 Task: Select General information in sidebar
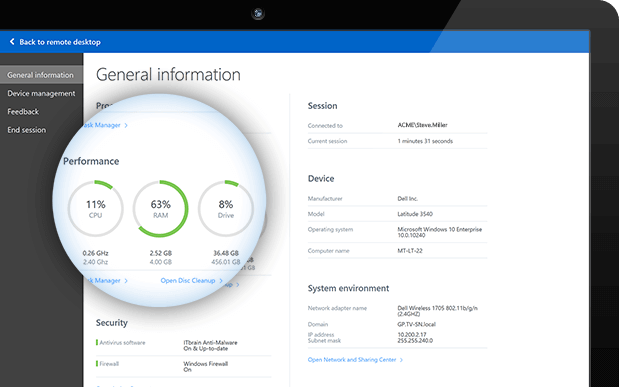[40, 75]
